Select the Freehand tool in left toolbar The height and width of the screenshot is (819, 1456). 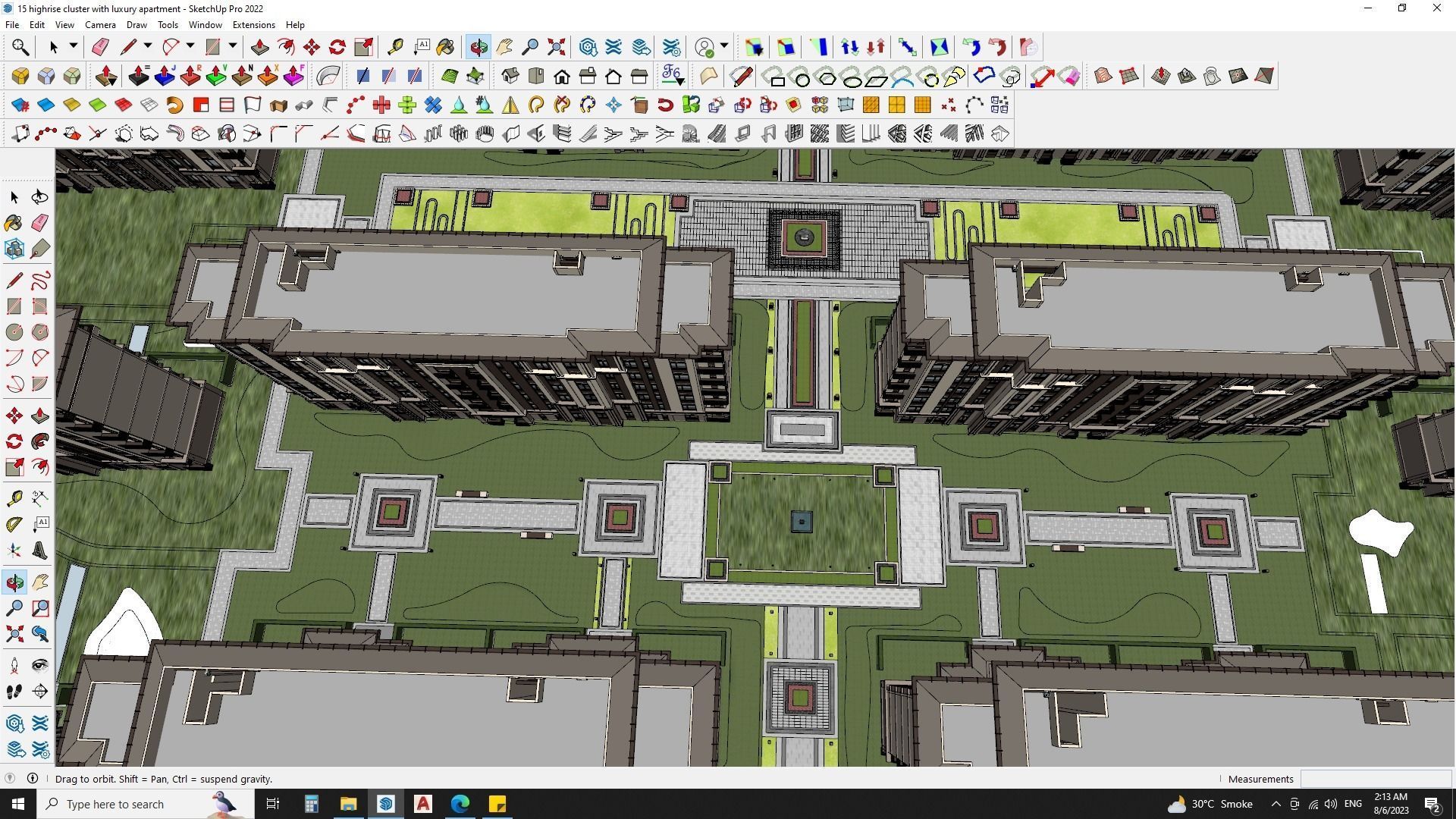(40, 281)
